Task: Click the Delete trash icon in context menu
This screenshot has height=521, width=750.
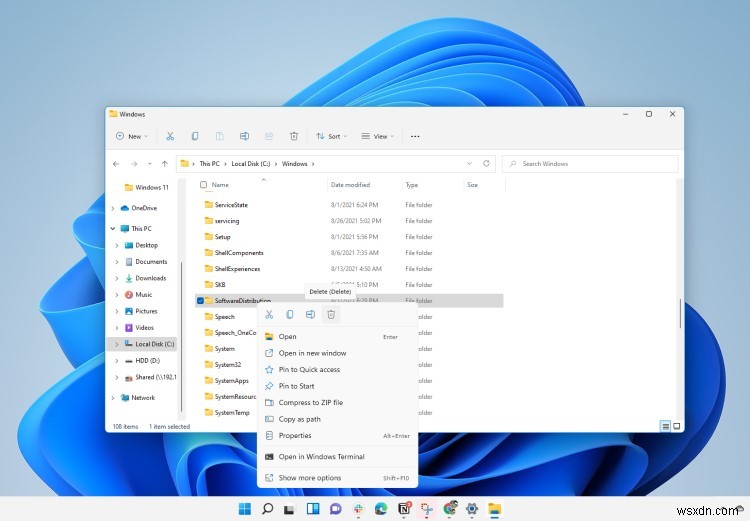Action: coord(331,314)
